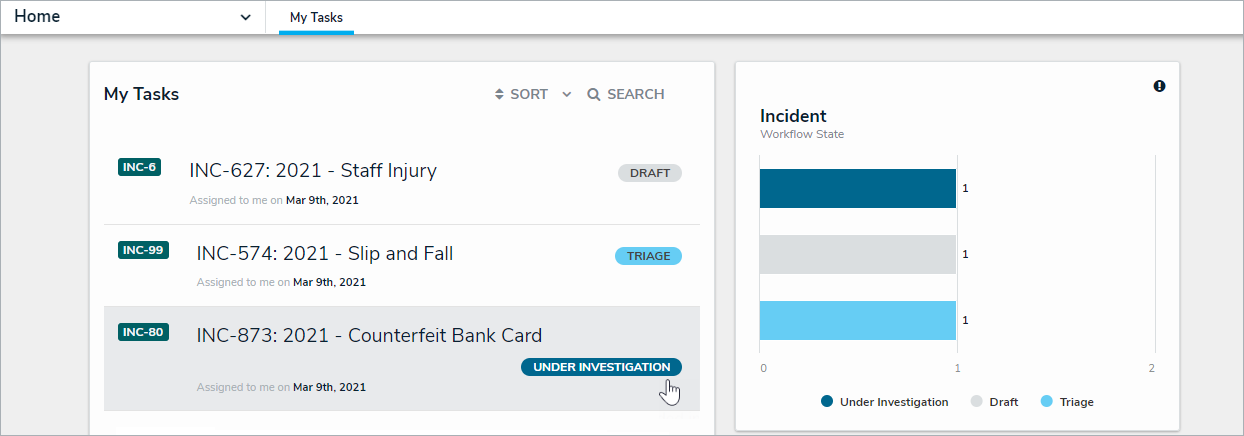Click the search magnifier icon
The width and height of the screenshot is (1244, 436).
coord(593,95)
